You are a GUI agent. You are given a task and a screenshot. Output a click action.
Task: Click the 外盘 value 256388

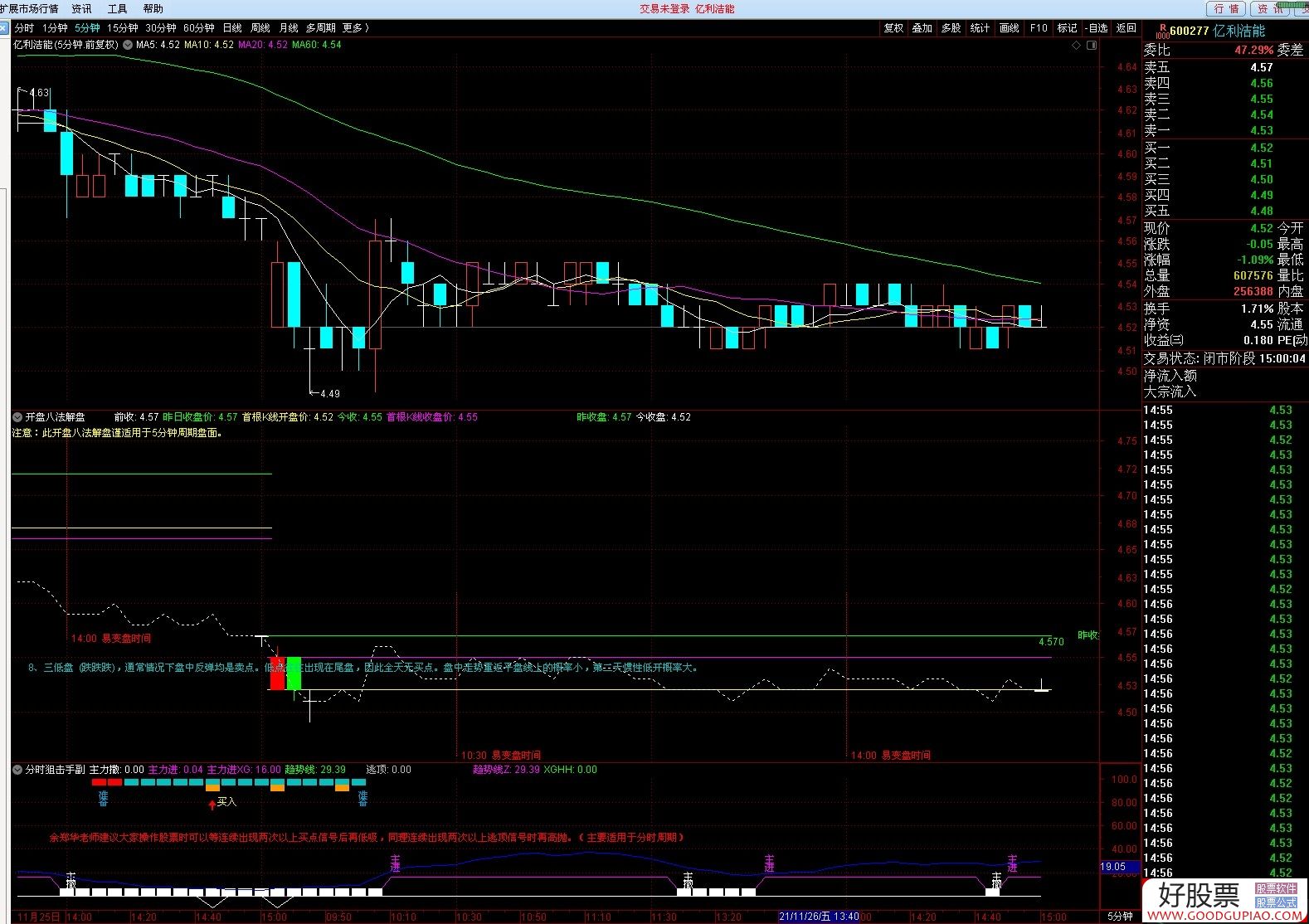(1253, 291)
